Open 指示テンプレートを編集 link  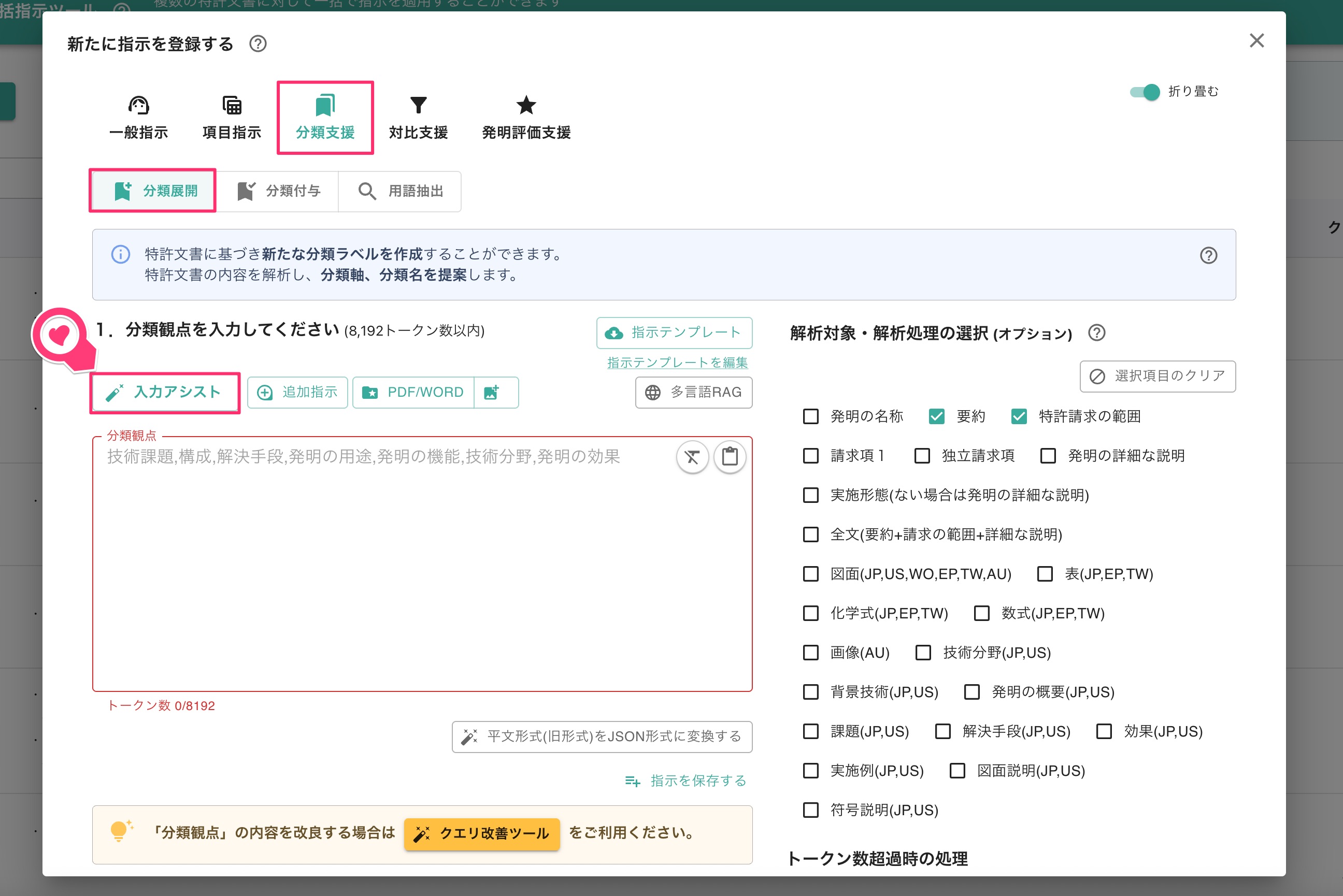[x=677, y=363]
